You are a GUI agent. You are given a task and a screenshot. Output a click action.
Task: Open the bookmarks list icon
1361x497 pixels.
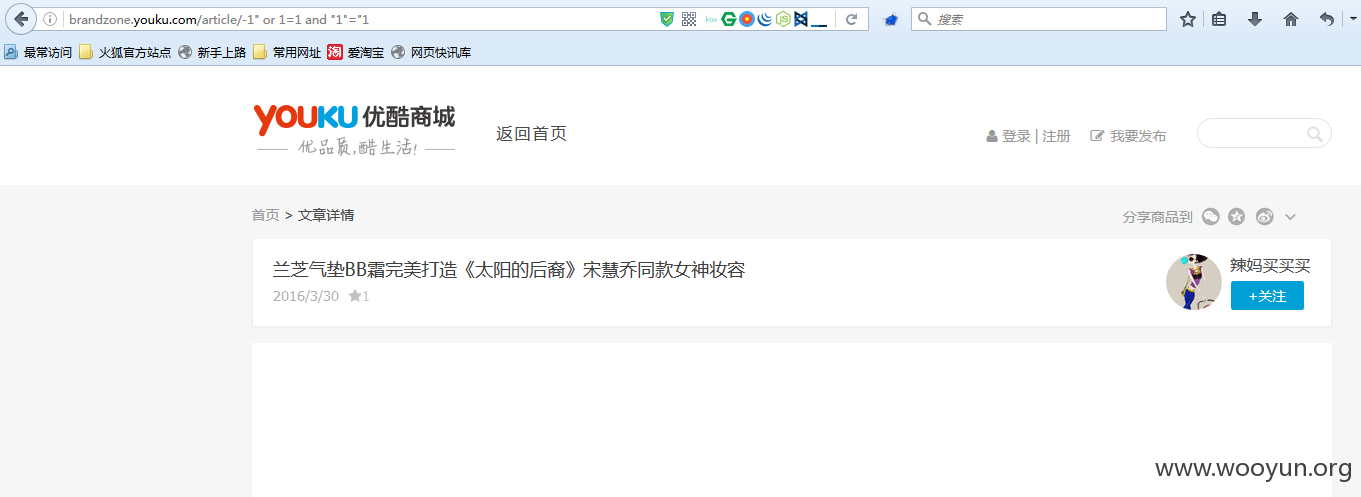(x=1219, y=19)
